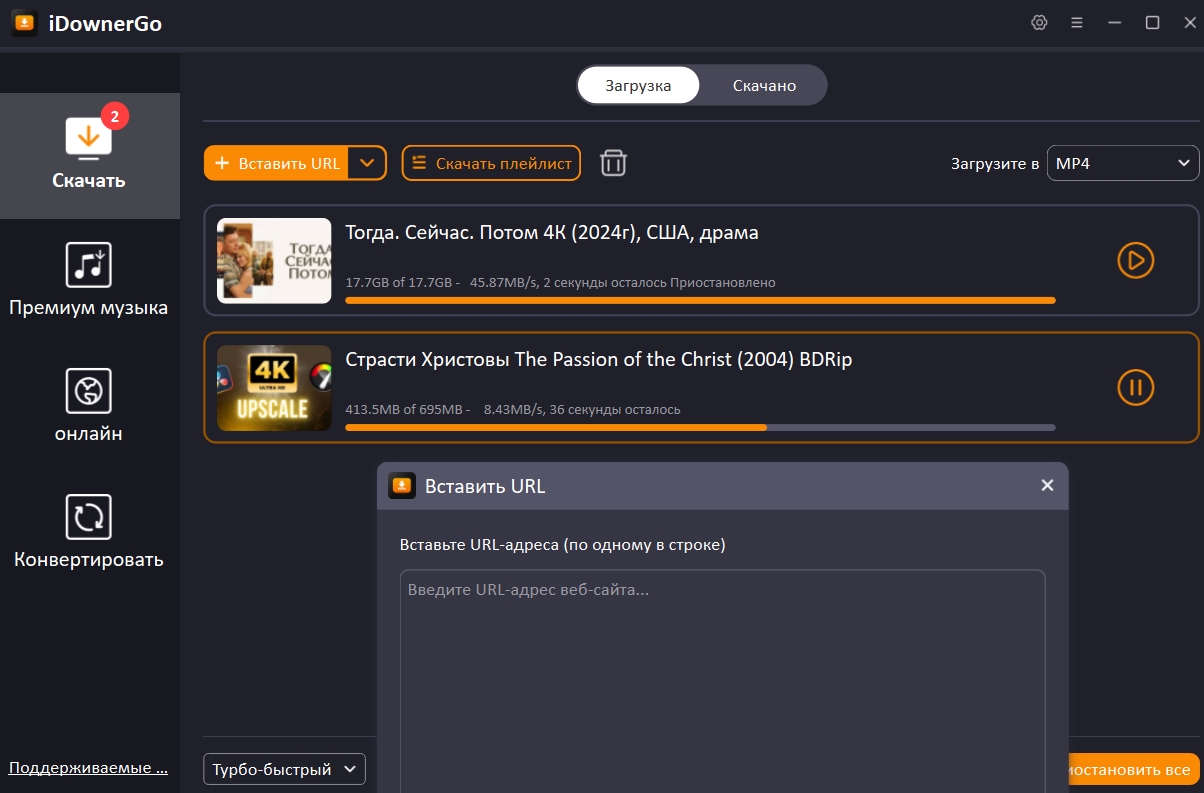The width and height of the screenshot is (1204, 793).
Task: Switch to the Скачано tab
Action: coord(764,85)
